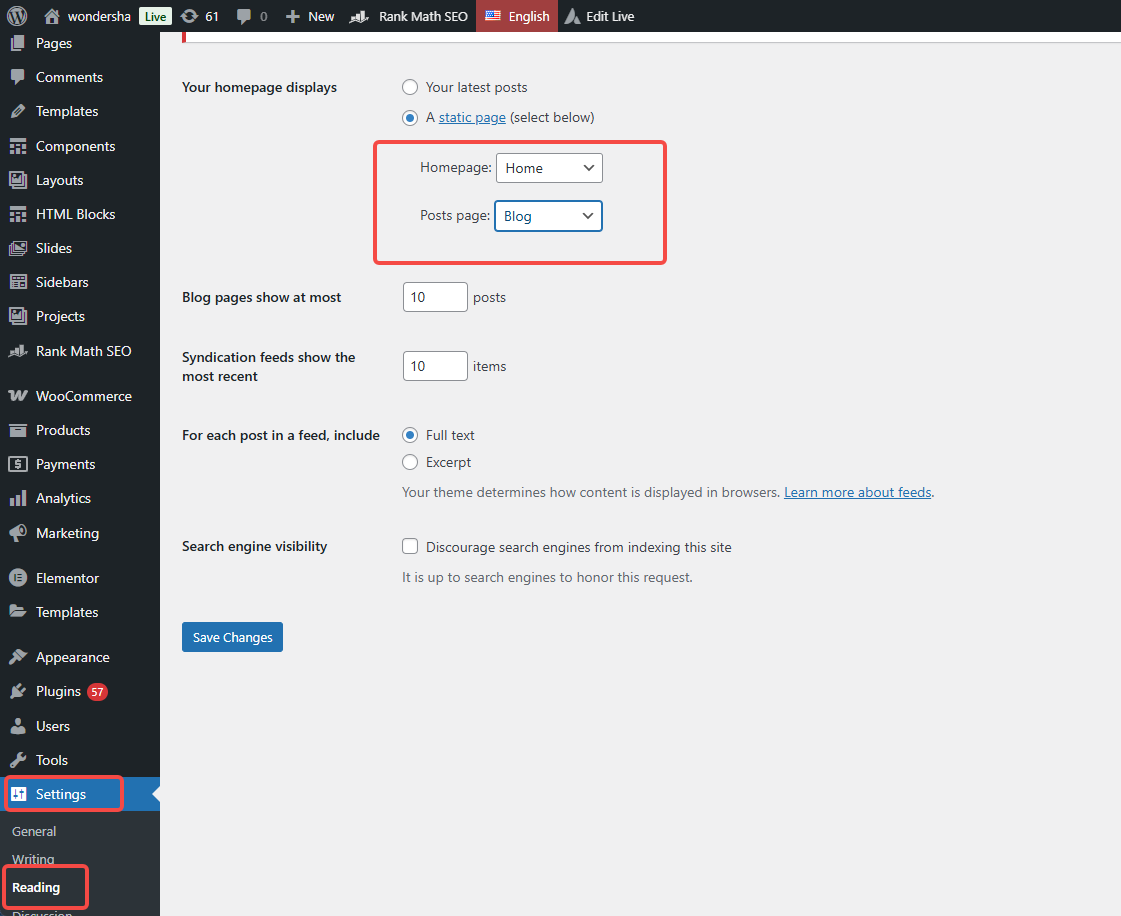Select the Excerpt radio button
This screenshot has width=1121, height=916.
[x=410, y=462]
